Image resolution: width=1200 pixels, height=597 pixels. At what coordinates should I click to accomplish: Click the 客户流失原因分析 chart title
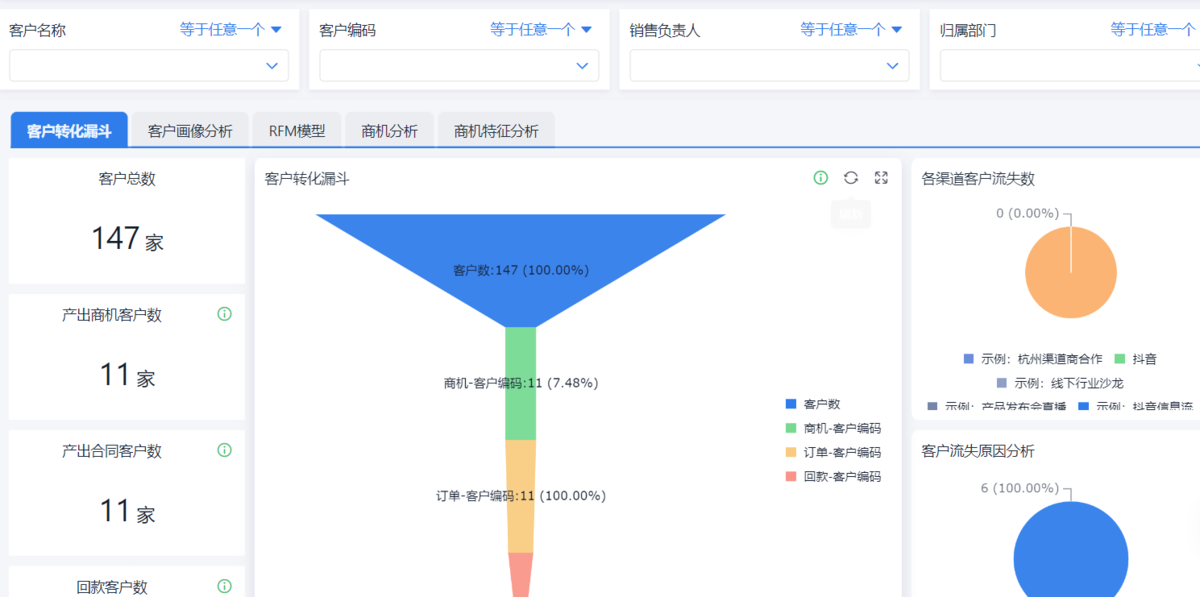[x=978, y=451]
